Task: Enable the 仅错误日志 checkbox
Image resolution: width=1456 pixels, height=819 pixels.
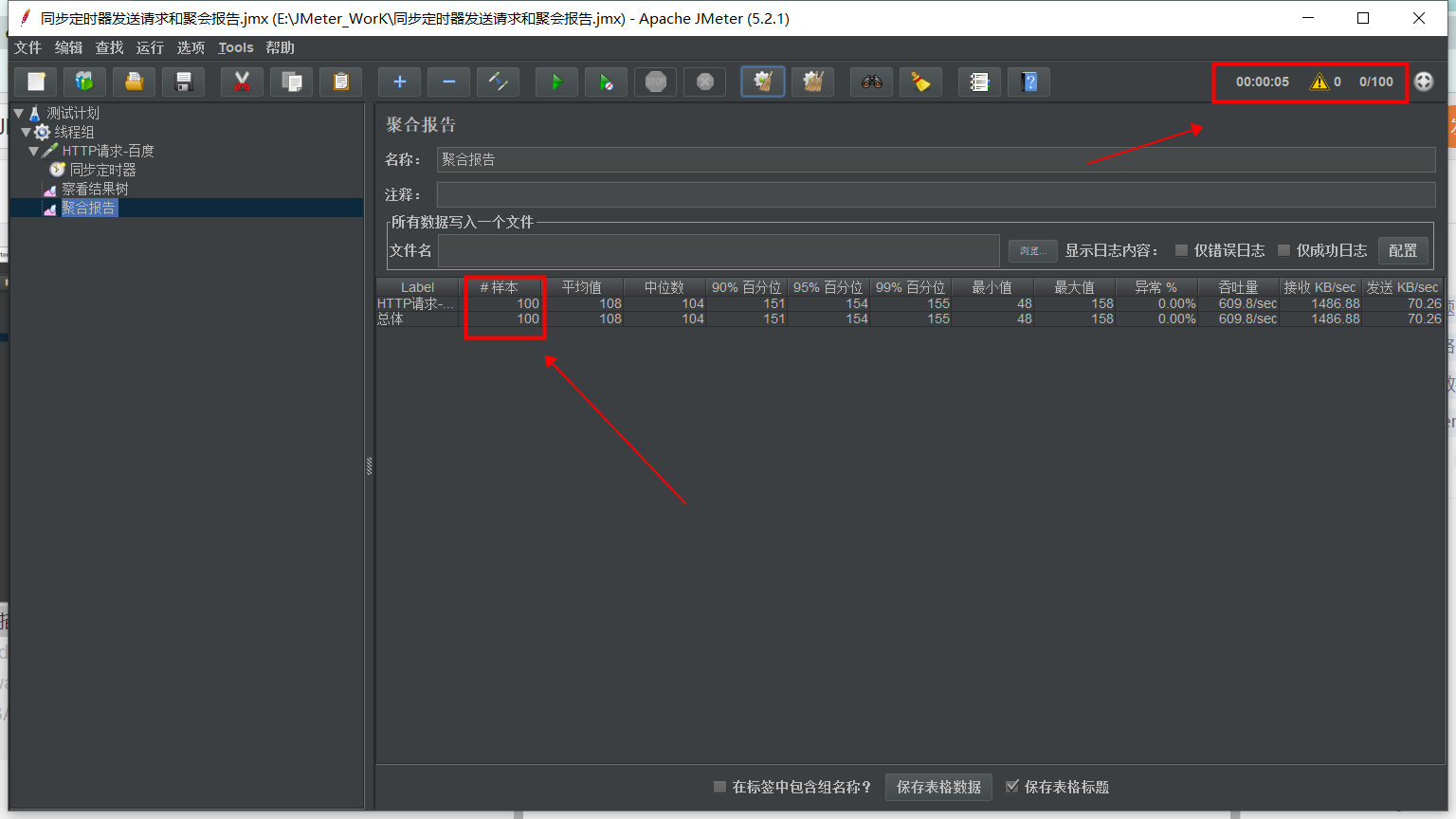Action: coord(1180,250)
